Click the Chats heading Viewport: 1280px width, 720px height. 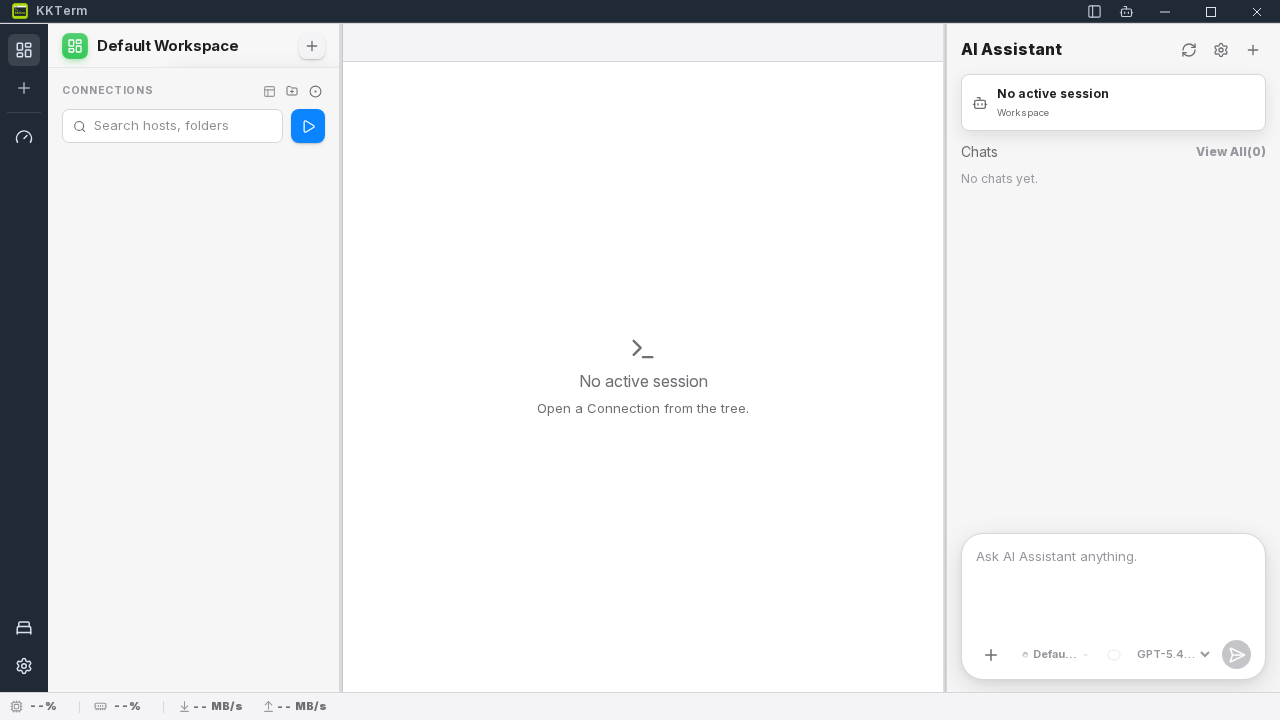coord(979,152)
